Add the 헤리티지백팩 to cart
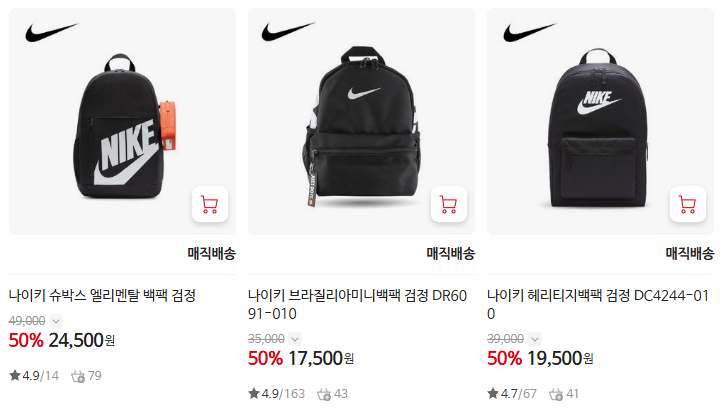 [x=687, y=204]
